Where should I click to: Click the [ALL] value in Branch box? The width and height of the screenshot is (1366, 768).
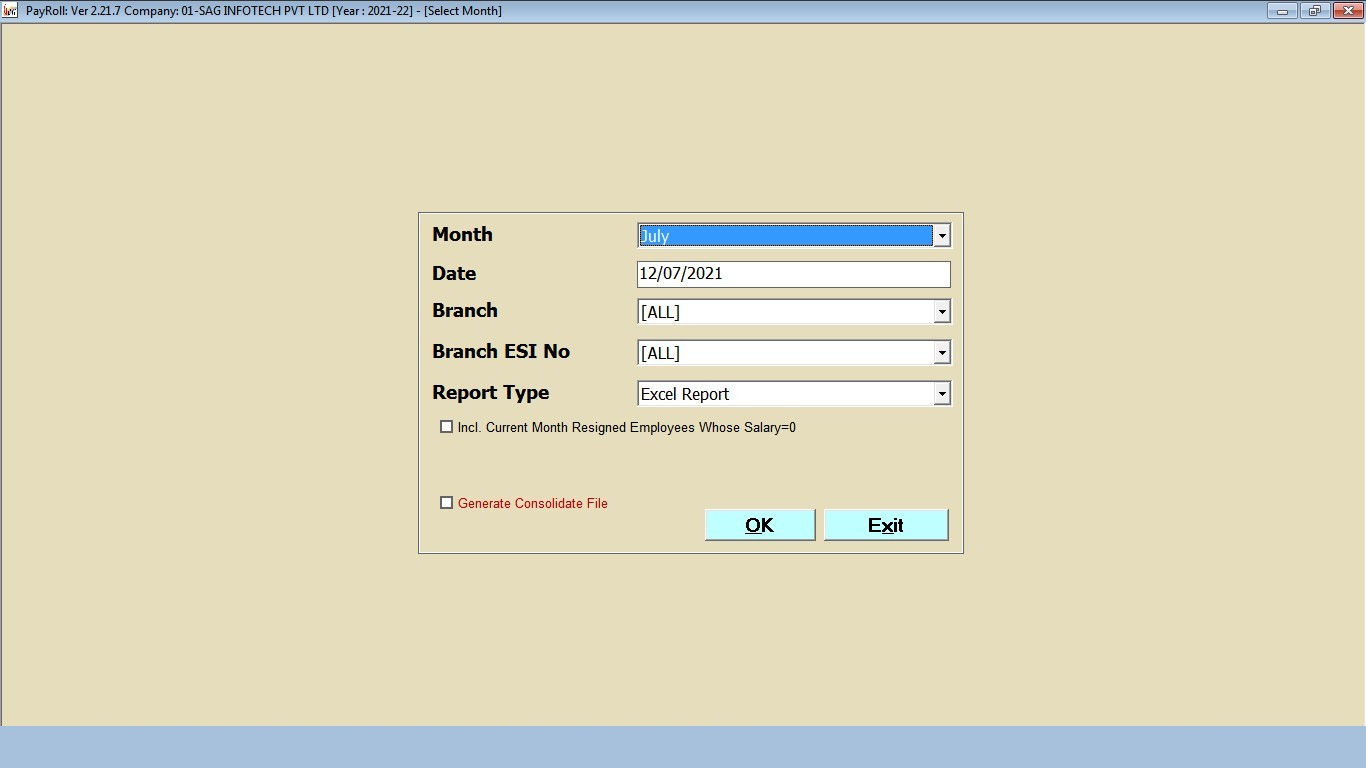660,312
